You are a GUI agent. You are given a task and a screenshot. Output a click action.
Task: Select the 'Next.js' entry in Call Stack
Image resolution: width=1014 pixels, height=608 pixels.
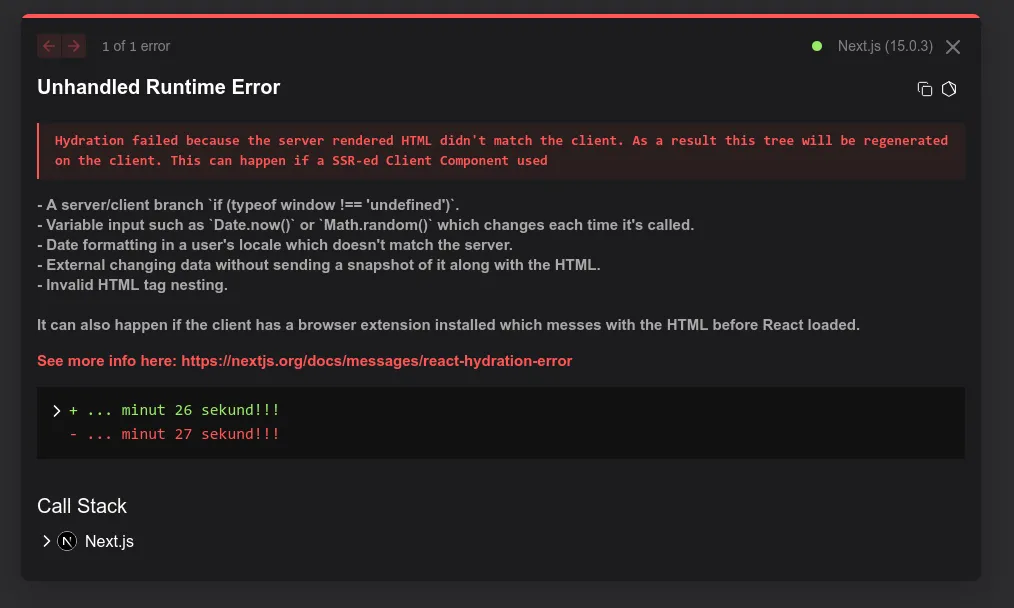[x=109, y=541]
